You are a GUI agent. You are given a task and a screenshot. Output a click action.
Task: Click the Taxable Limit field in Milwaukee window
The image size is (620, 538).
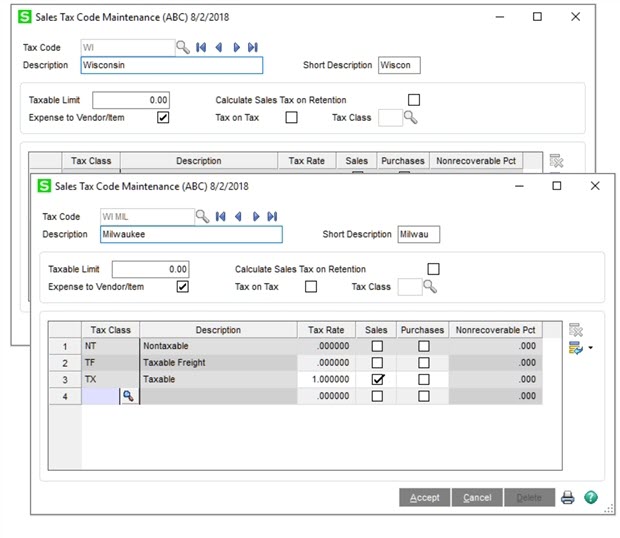point(150,269)
